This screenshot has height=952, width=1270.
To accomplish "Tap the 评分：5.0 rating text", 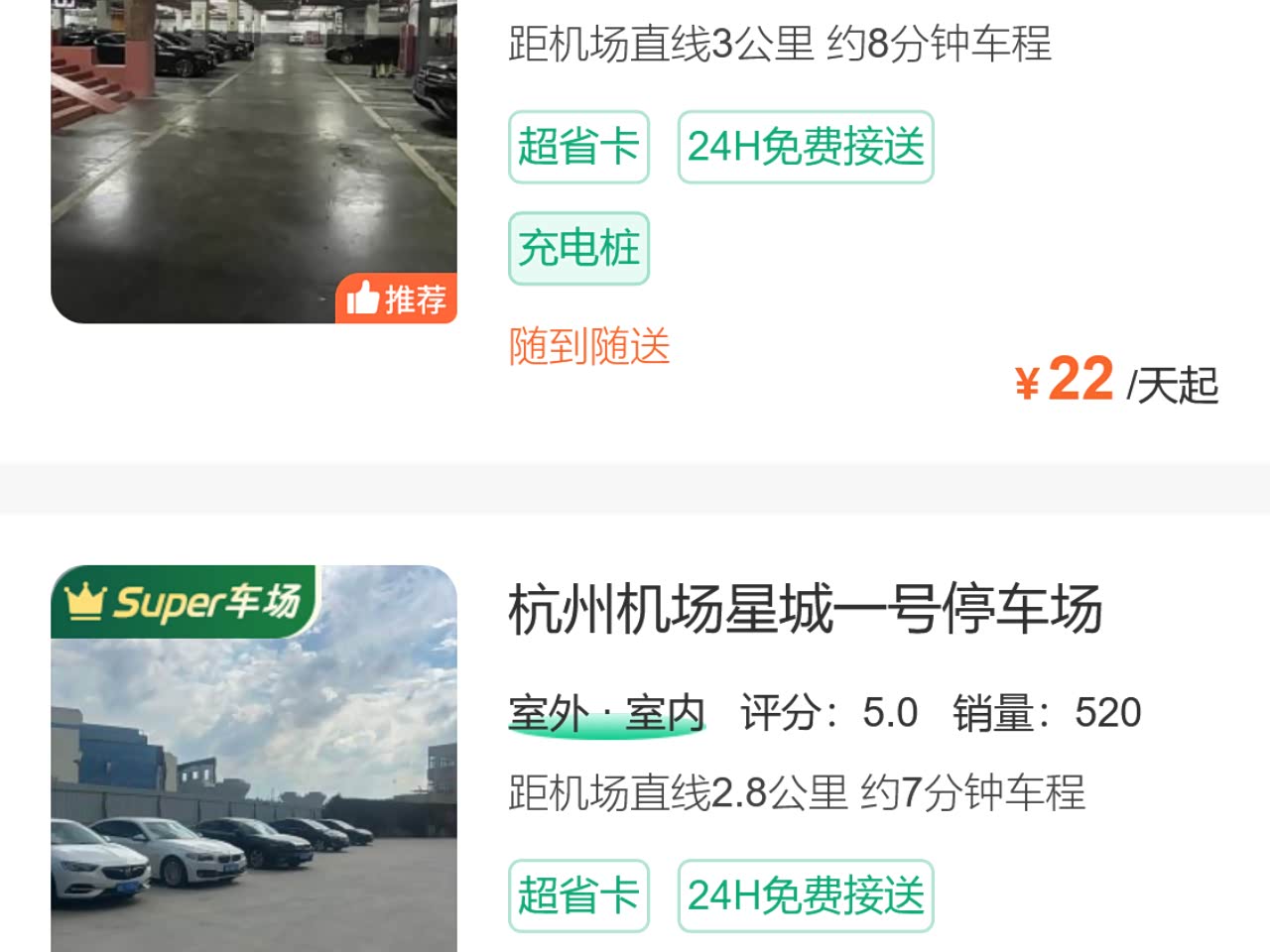I will 828,713.
